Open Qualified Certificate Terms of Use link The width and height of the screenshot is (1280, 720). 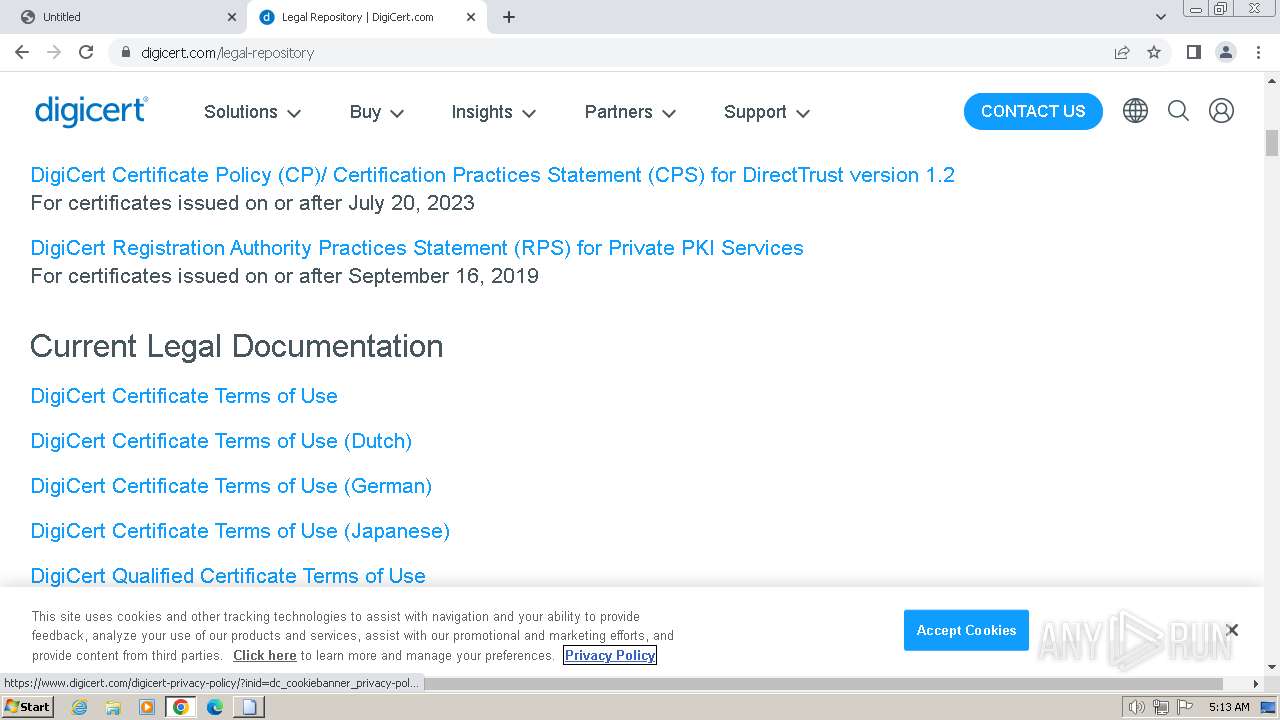pyautogui.click(x=228, y=576)
